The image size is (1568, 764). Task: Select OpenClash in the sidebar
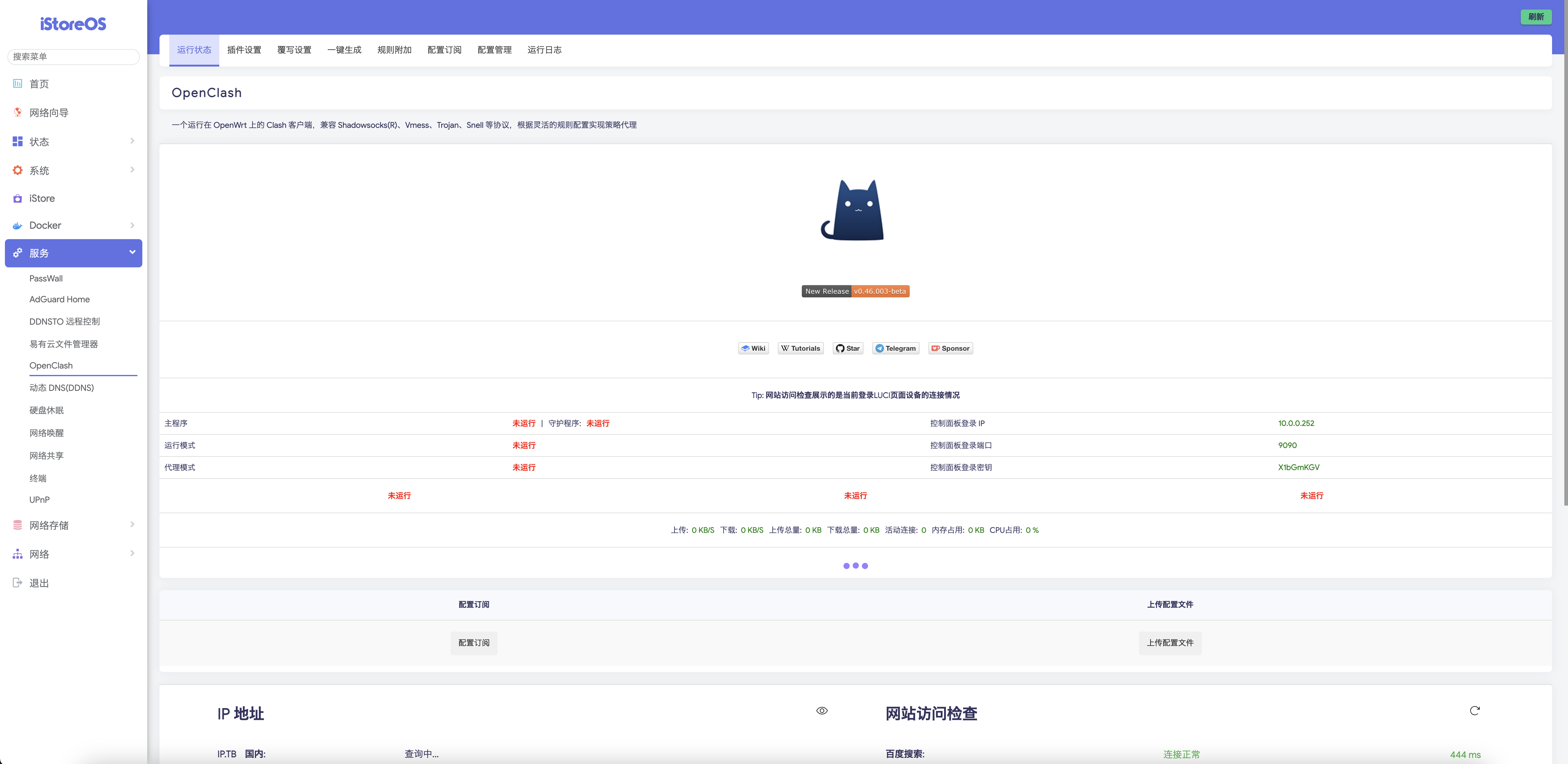pyautogui.click(x=51, y=365)
